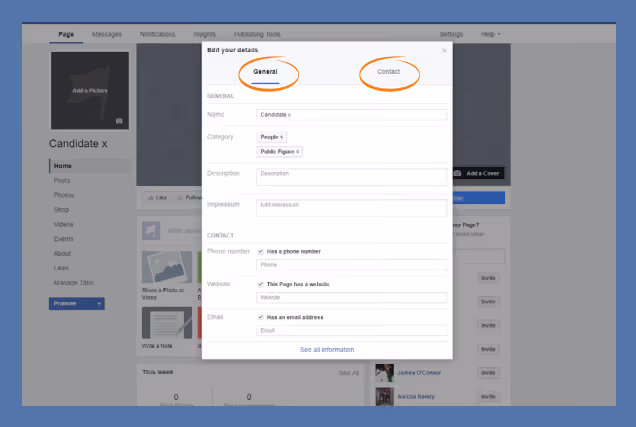Focus the Description text box
The image size is (636, 427).
point(351,177)
